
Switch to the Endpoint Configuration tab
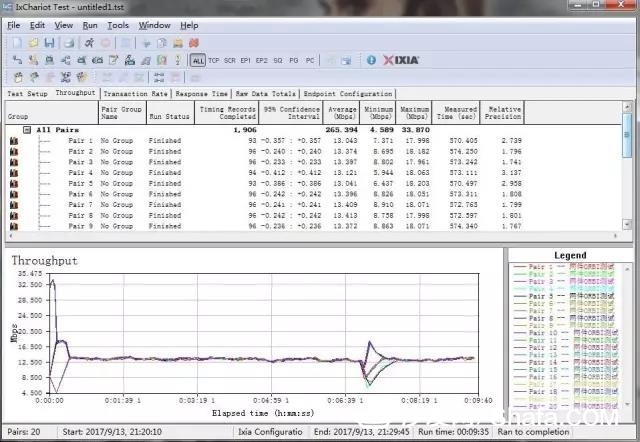348,93
